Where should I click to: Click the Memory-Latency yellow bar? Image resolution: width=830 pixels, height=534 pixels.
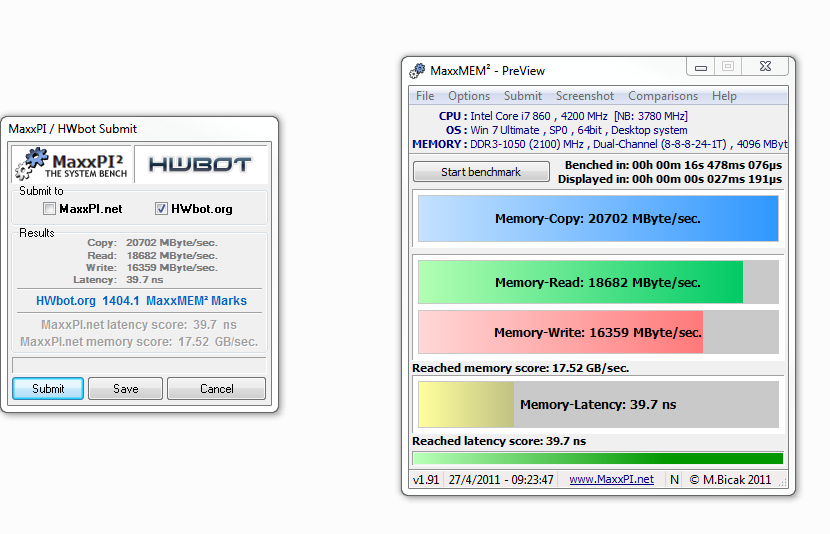point(598,404)
